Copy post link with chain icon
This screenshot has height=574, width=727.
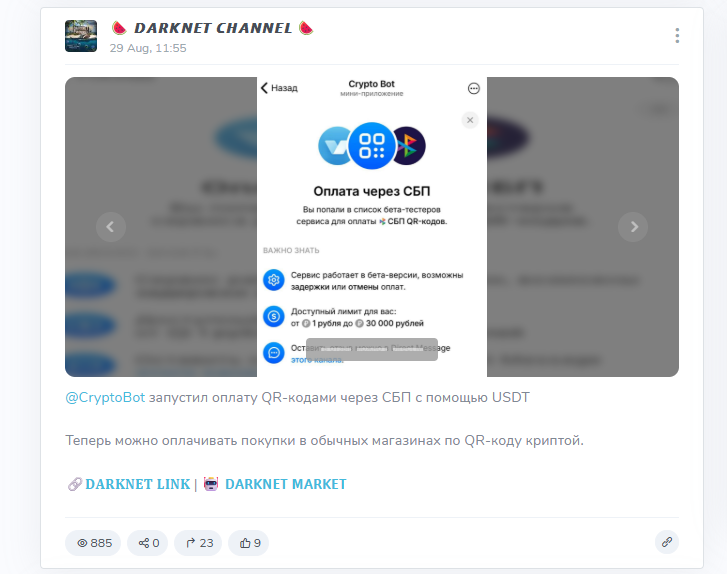click(667, 542)
